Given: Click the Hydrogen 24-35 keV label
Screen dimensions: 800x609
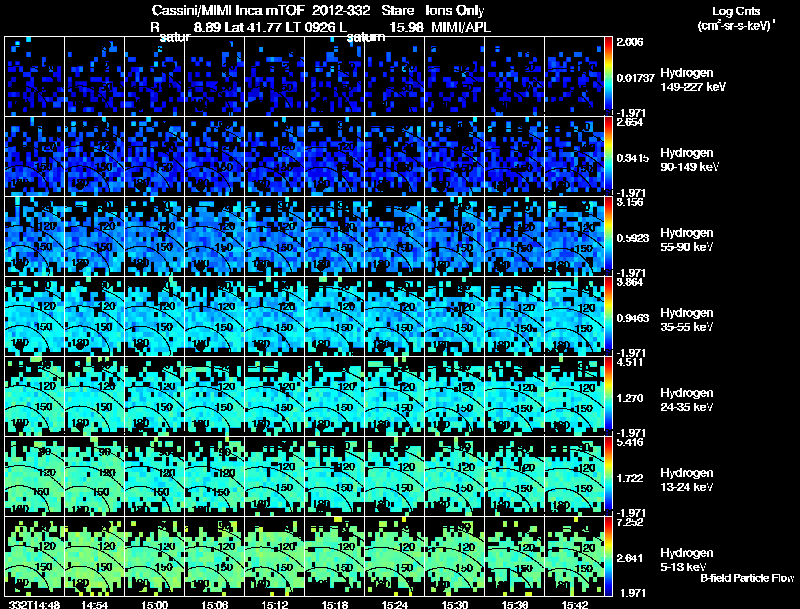Looking at the screenshot, I should (x=686, y=400).
